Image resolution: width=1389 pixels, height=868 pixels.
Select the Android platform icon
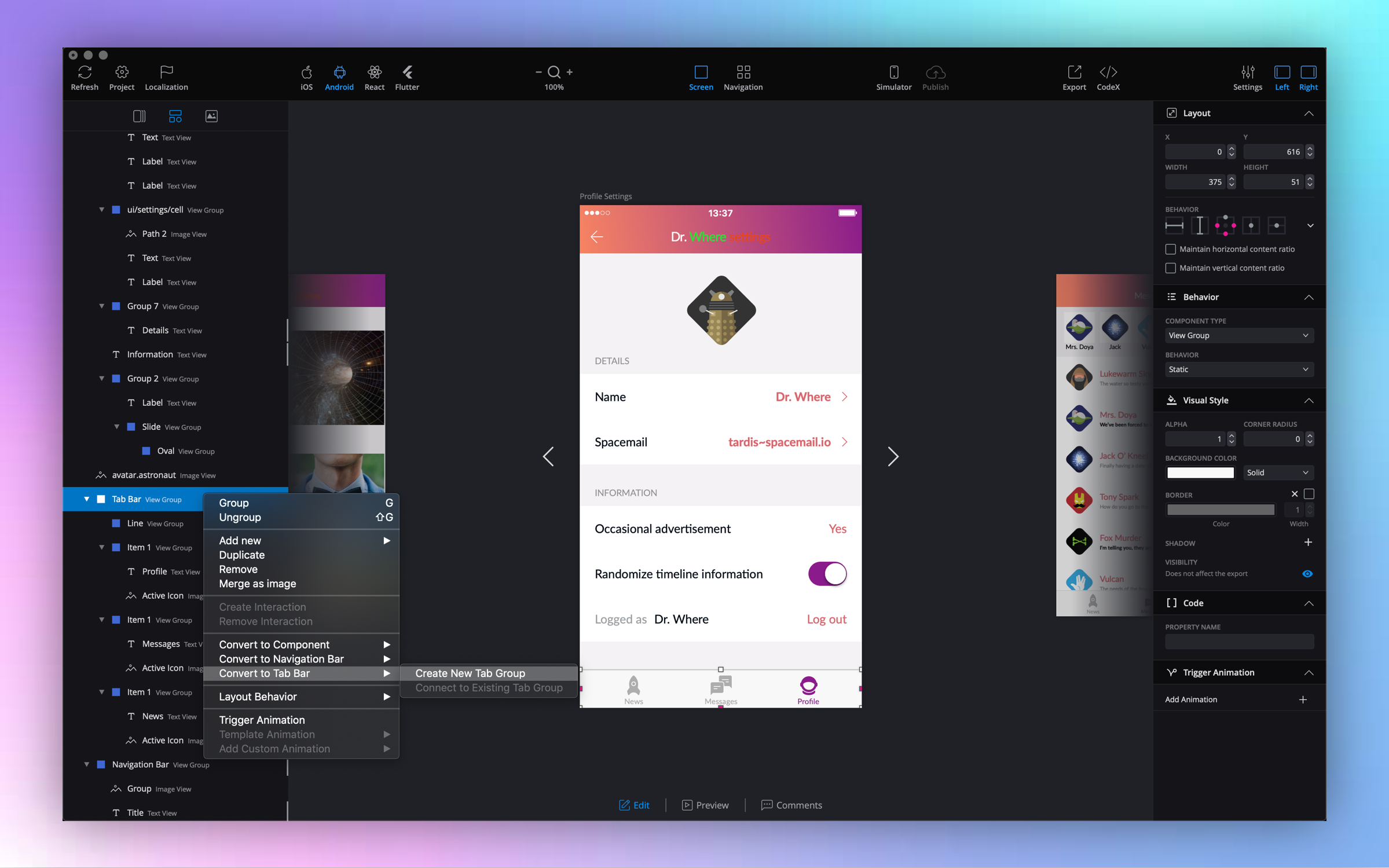point(339,72)
